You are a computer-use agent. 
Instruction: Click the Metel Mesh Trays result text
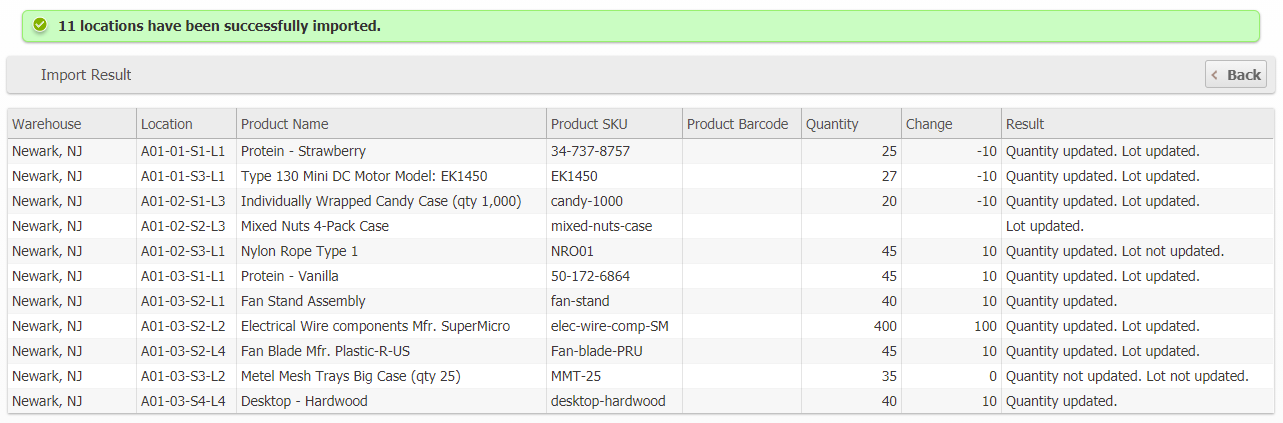coord(1127,376)
